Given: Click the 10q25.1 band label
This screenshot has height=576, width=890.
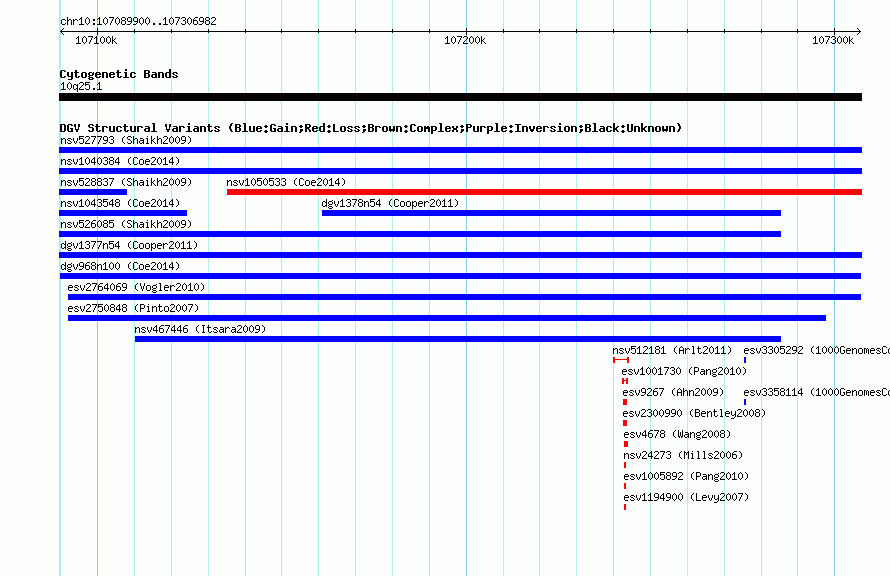Looking at the screenshot, I should (81, 86).
